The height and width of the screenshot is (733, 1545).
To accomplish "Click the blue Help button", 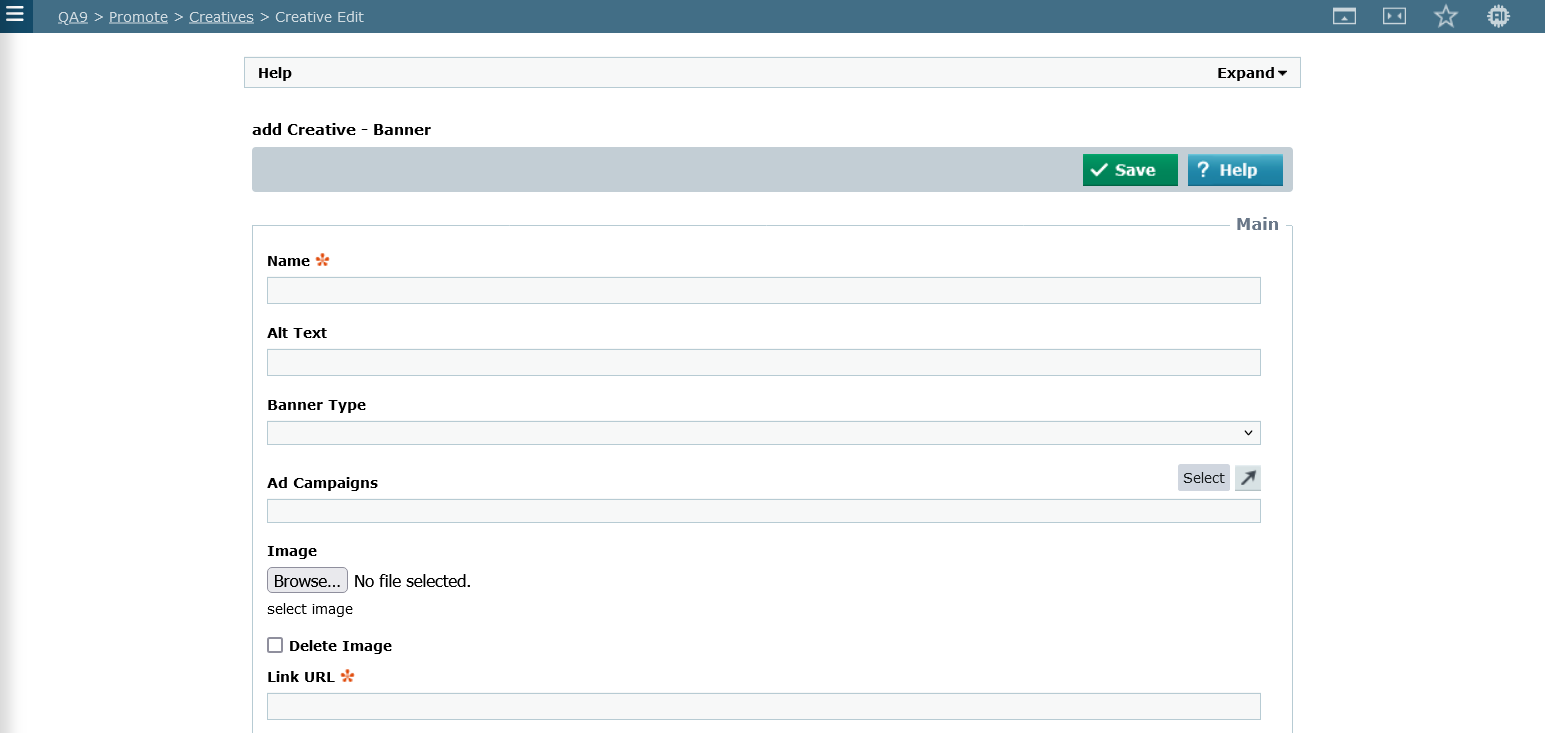I will pos(1234,170).
